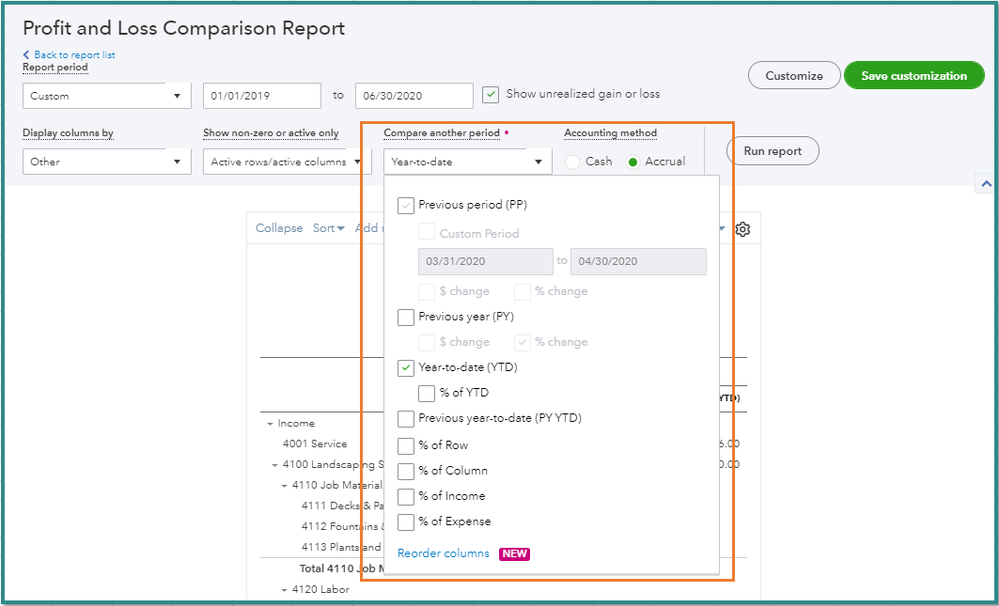
Task: Click the Back to report list arrow
Action: 26,55
